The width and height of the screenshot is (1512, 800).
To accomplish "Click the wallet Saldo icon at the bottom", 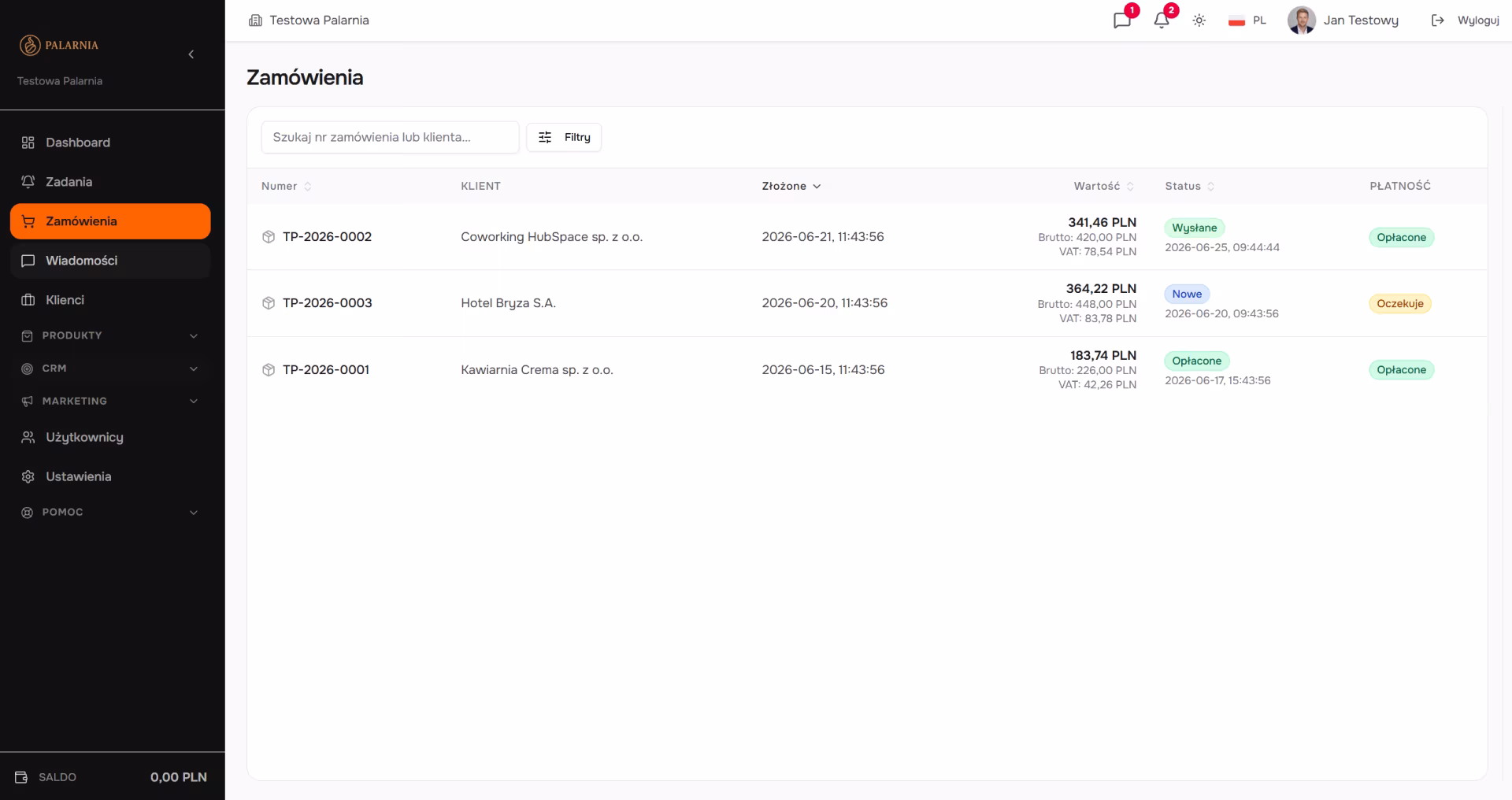I will 22,777.
